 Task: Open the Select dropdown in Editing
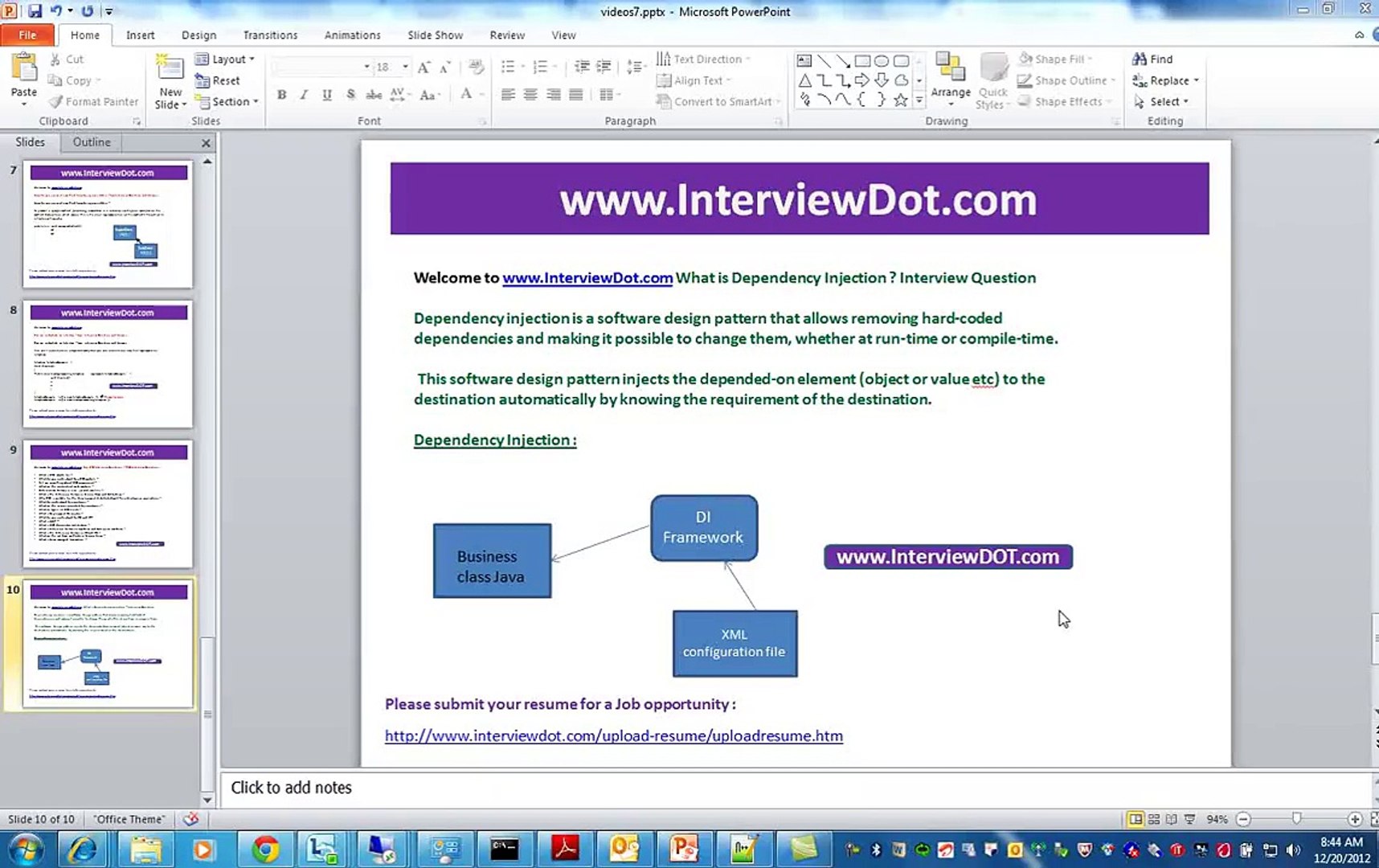[1161, 101]
